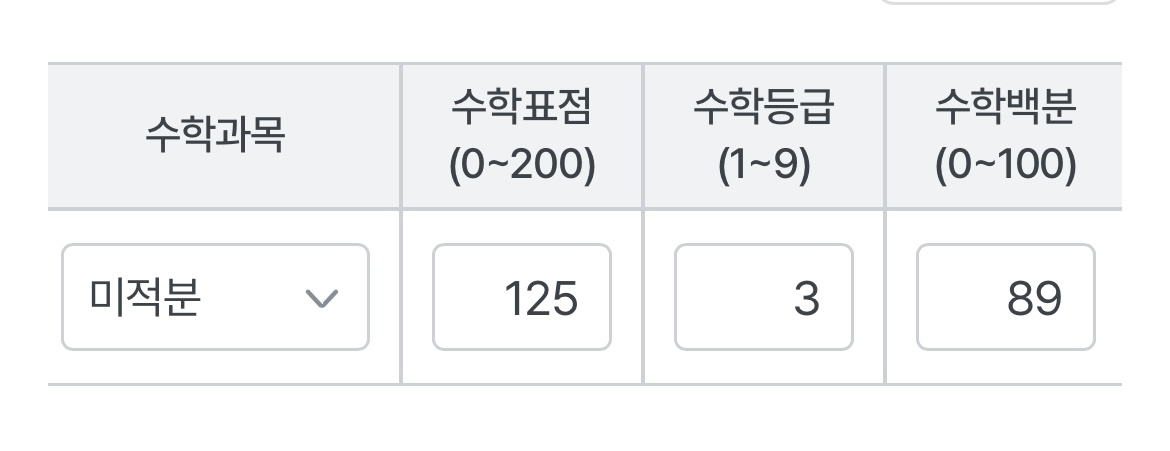This screenshot has height=451, width=1170.
Task: Click the number 89 in the percentile box
Action: point(1034,298)
